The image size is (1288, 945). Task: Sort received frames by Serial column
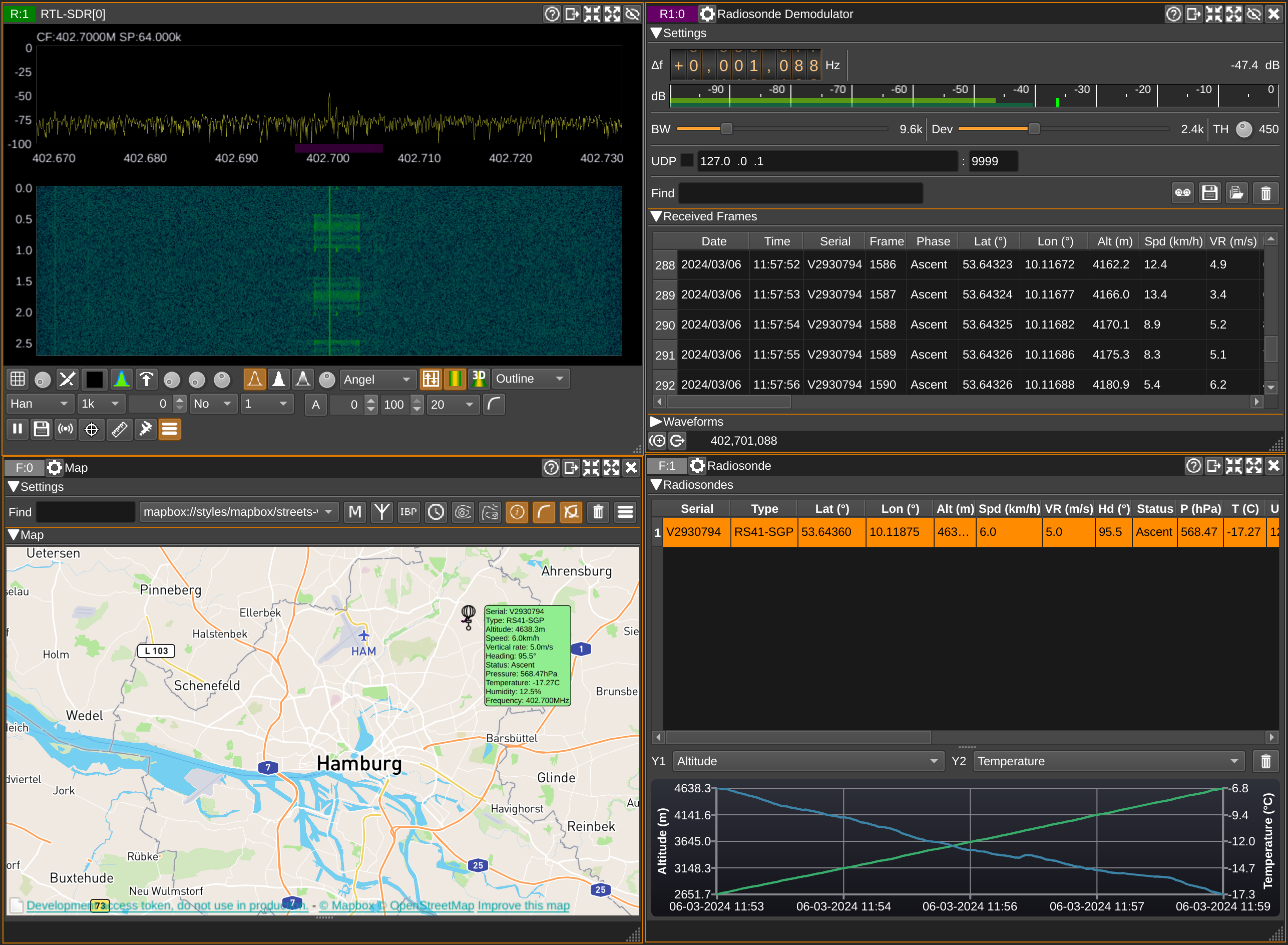pos(834,241)
